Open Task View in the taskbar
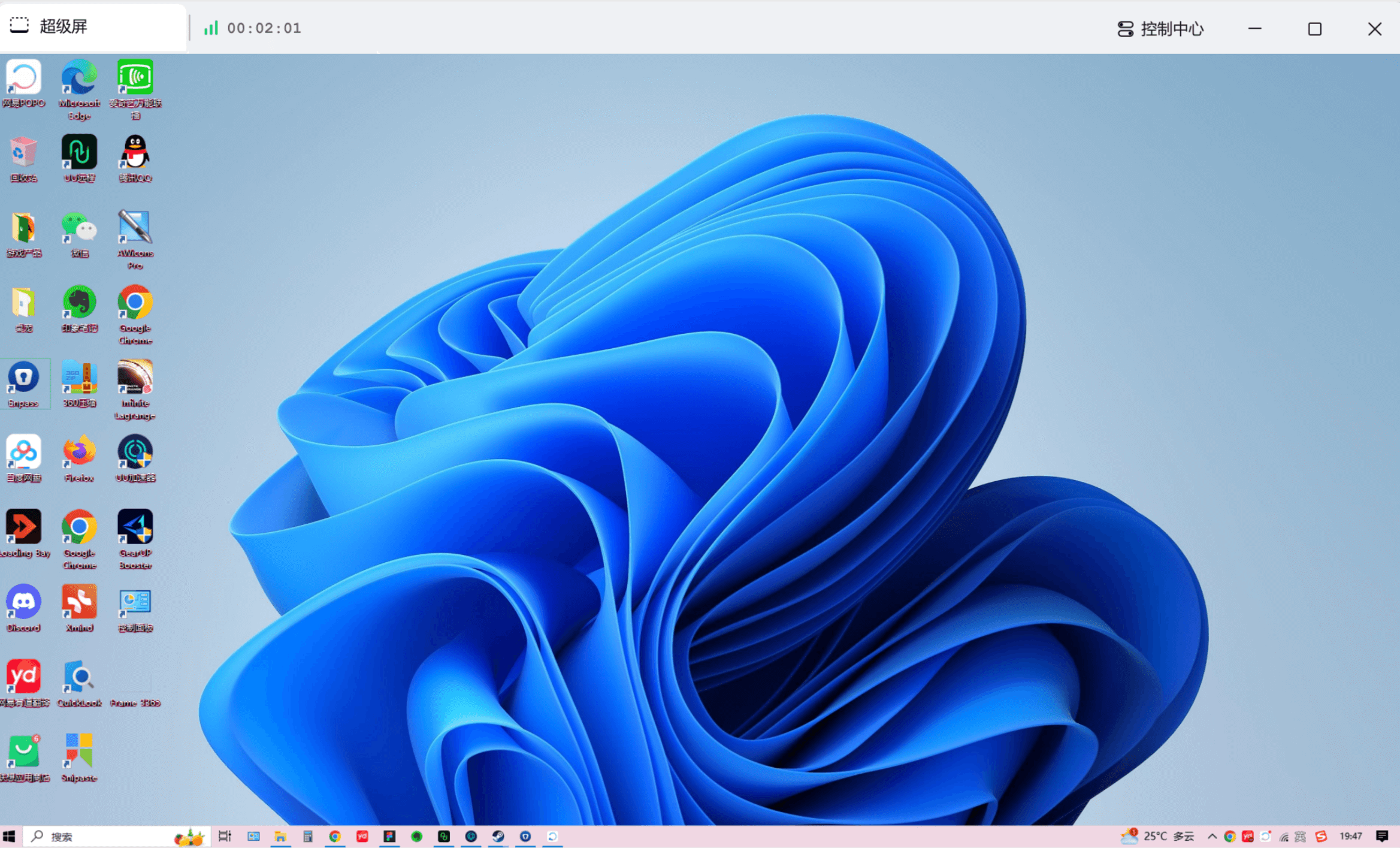This screenshot has height=848, width=1400. tap(225, 836)
